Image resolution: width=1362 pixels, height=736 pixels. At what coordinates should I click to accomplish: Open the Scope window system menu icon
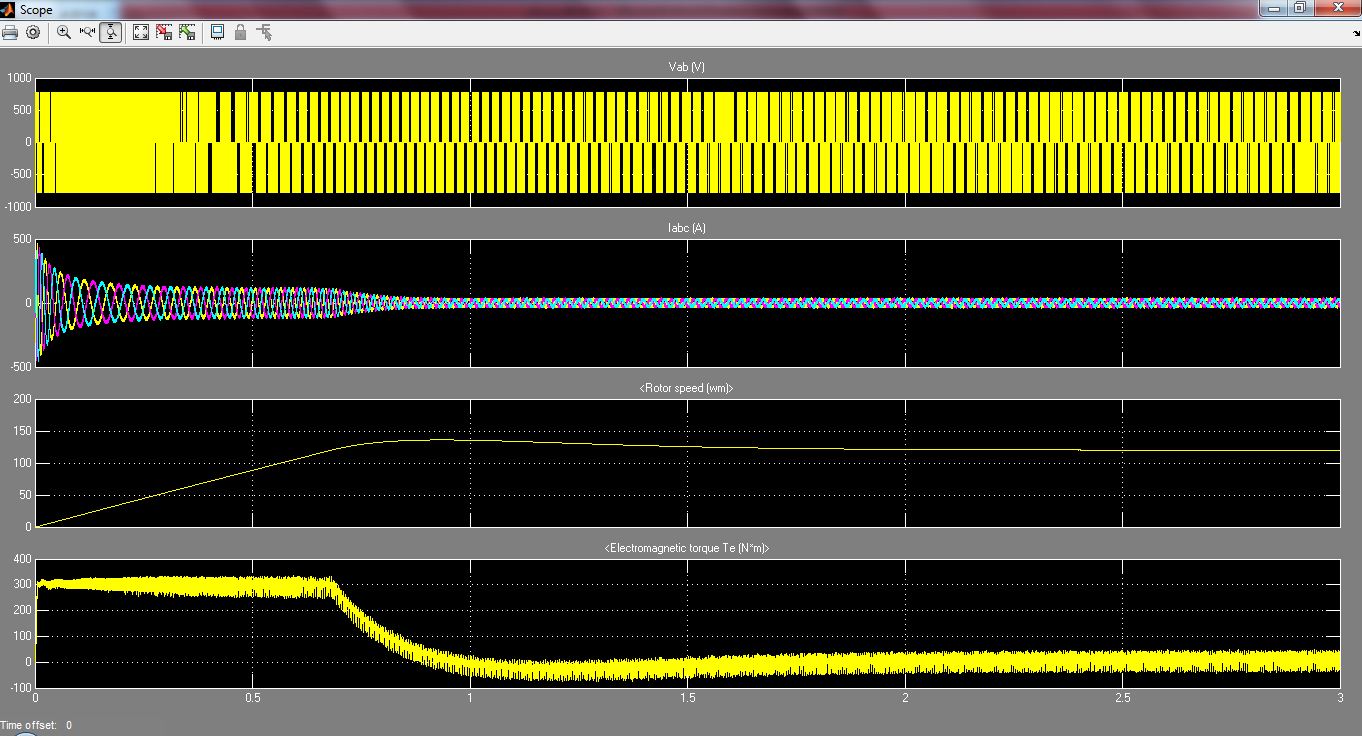[x=8, y=9]
